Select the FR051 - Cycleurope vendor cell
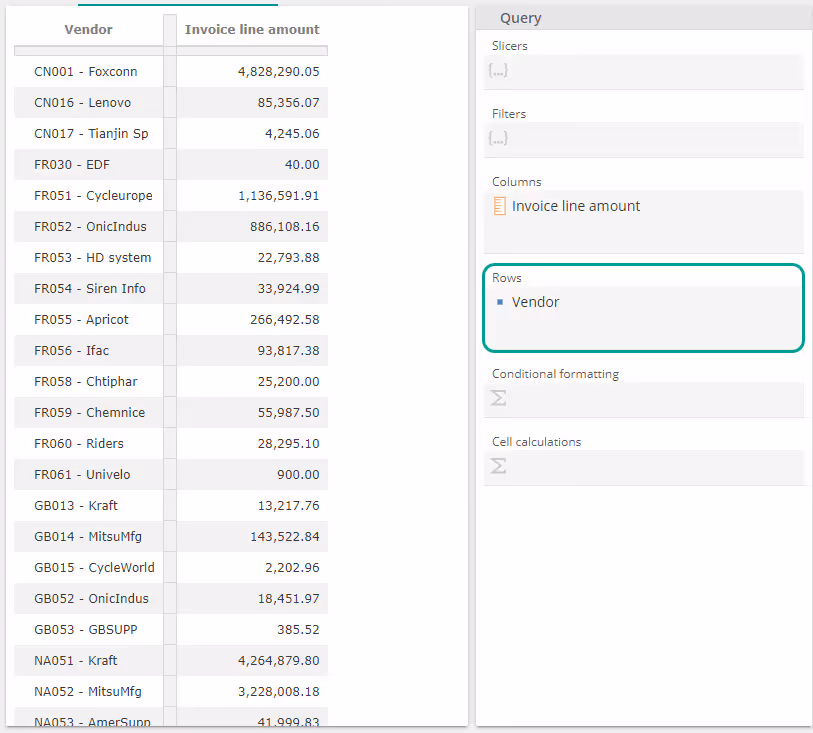The height and width of the screenshot is (733, 813). point(93,196)
